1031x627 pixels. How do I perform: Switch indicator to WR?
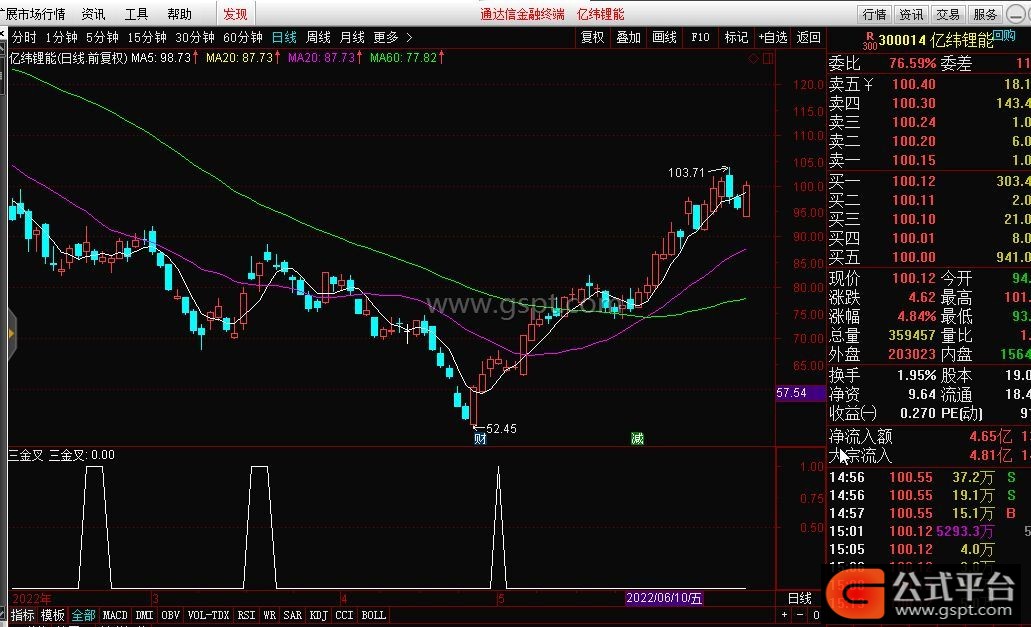270,615
